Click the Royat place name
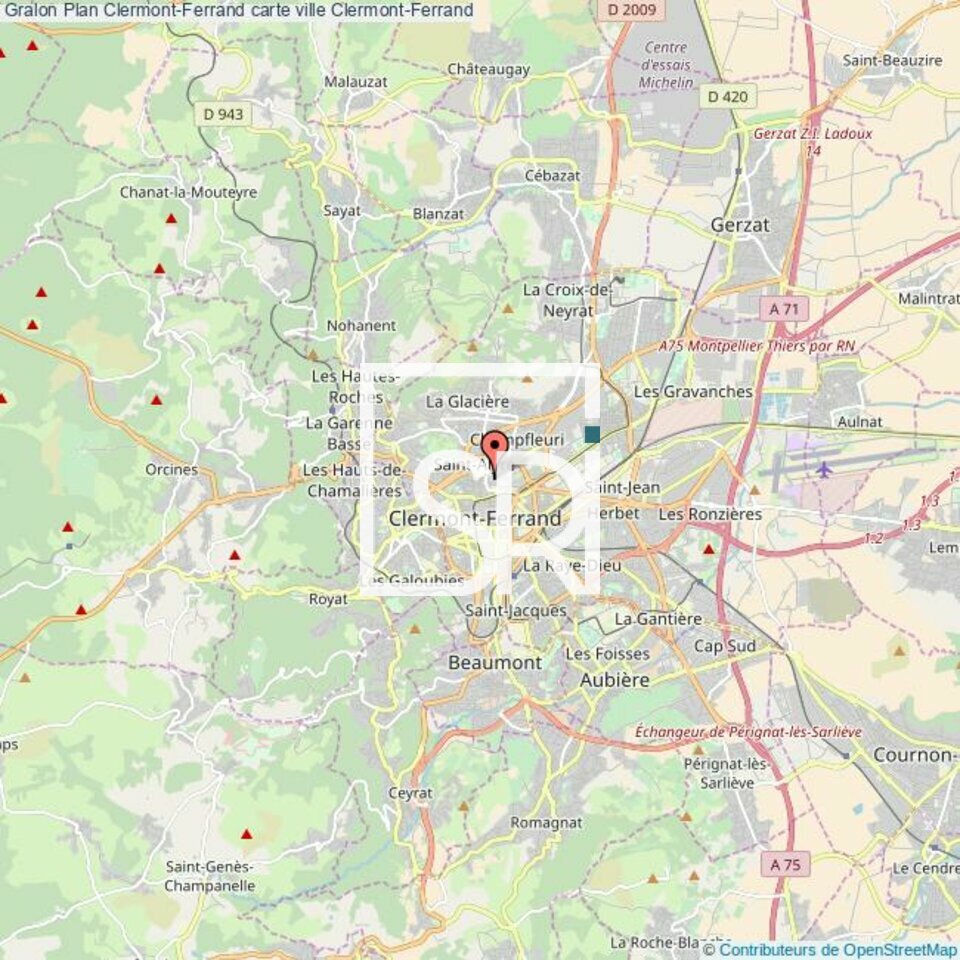 [328, 599]
